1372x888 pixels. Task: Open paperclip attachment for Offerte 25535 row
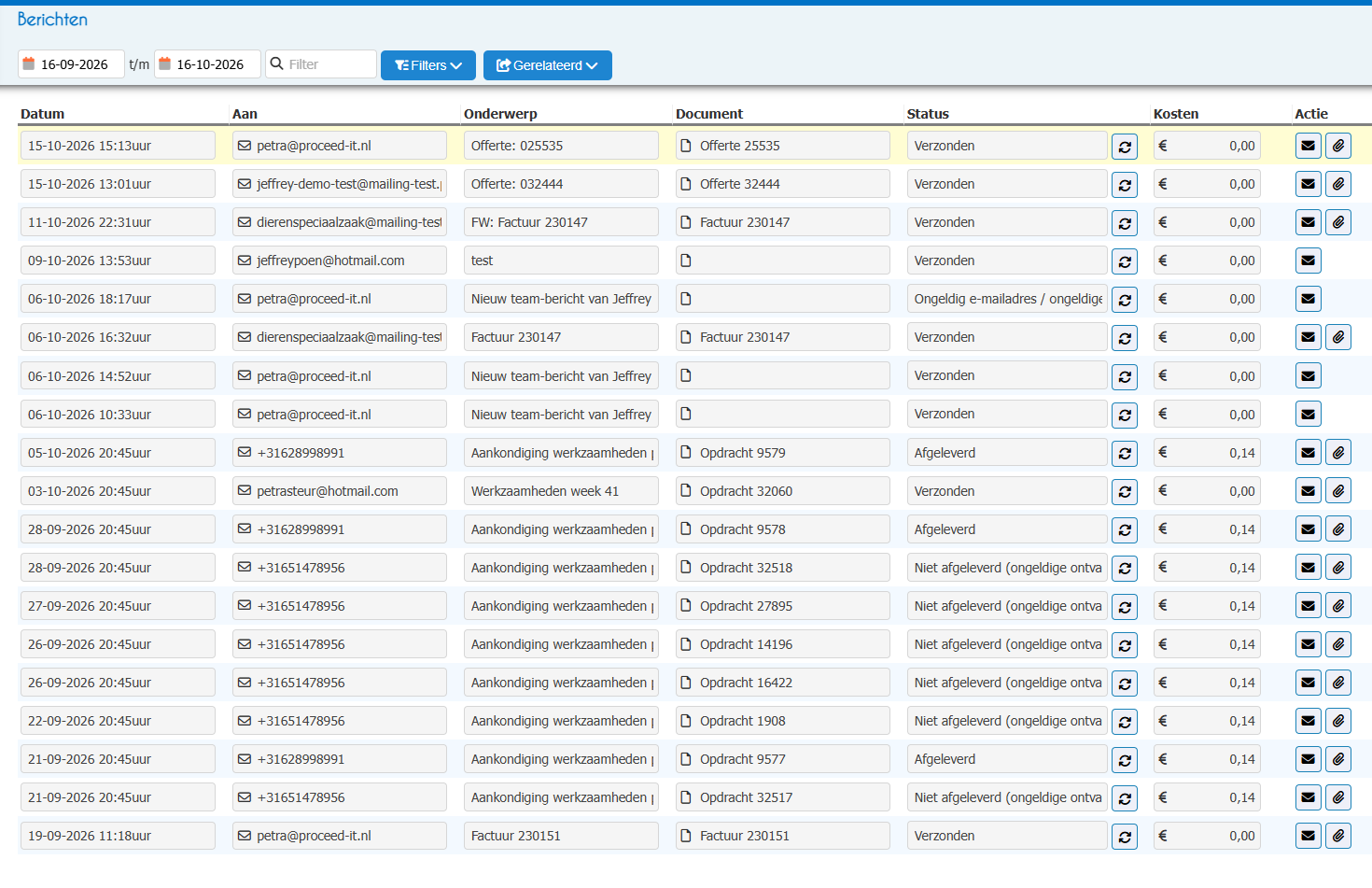[x=1338, y=146]
